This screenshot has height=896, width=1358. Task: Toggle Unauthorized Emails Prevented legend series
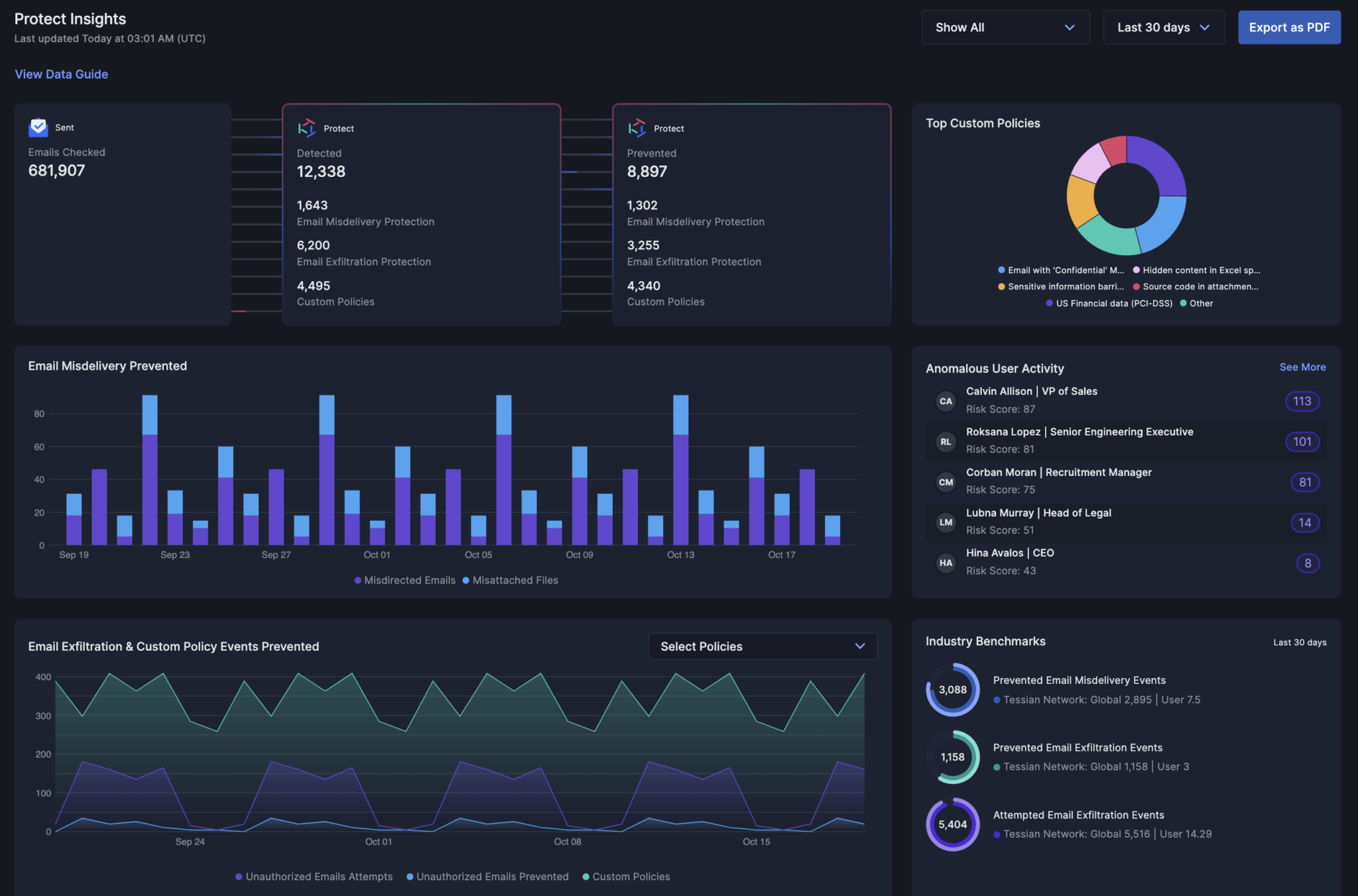pyautogui.click(x=487, y=876)
